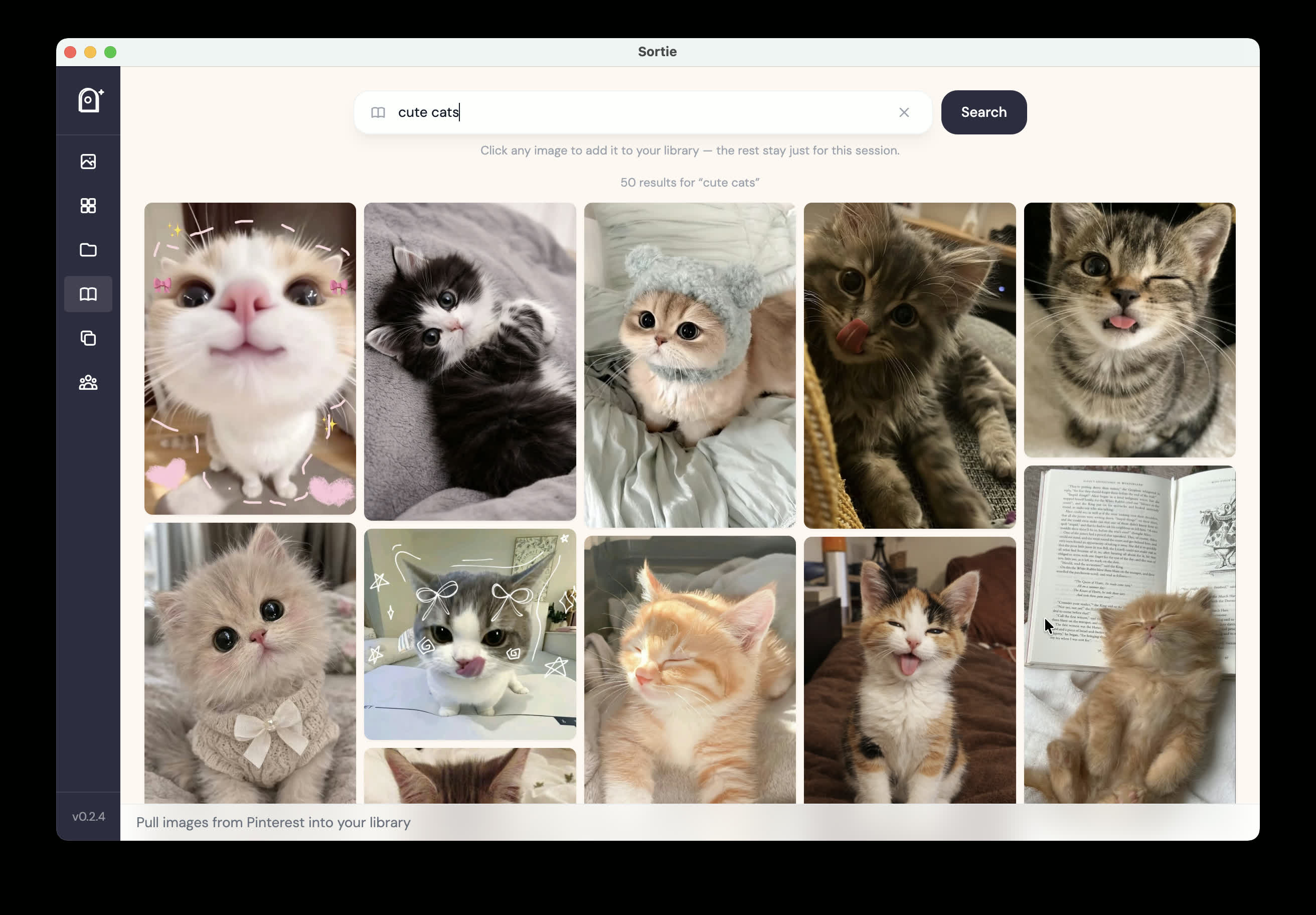Click the Sortie app logo icon

pos(90,100)
